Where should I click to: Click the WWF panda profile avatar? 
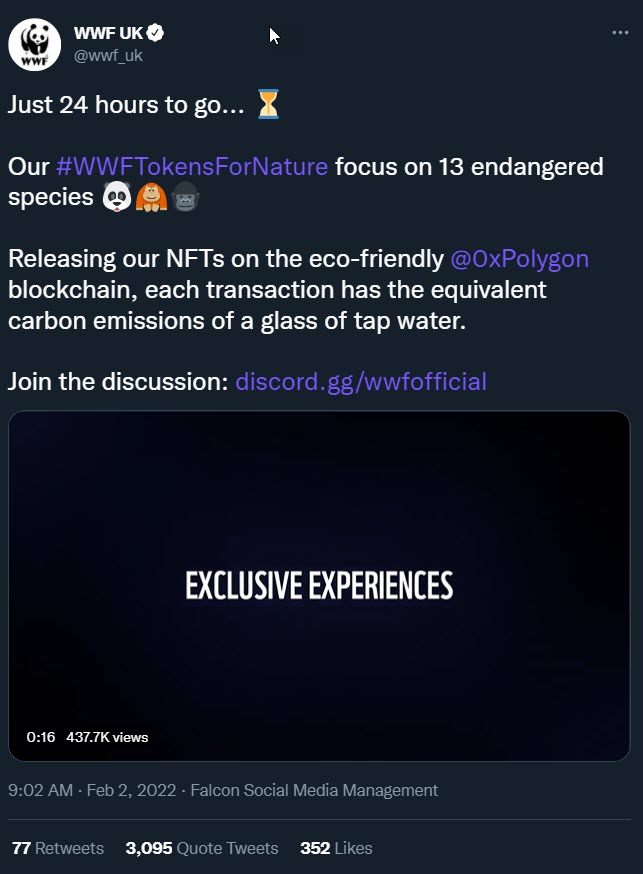(x=35, y=45)
